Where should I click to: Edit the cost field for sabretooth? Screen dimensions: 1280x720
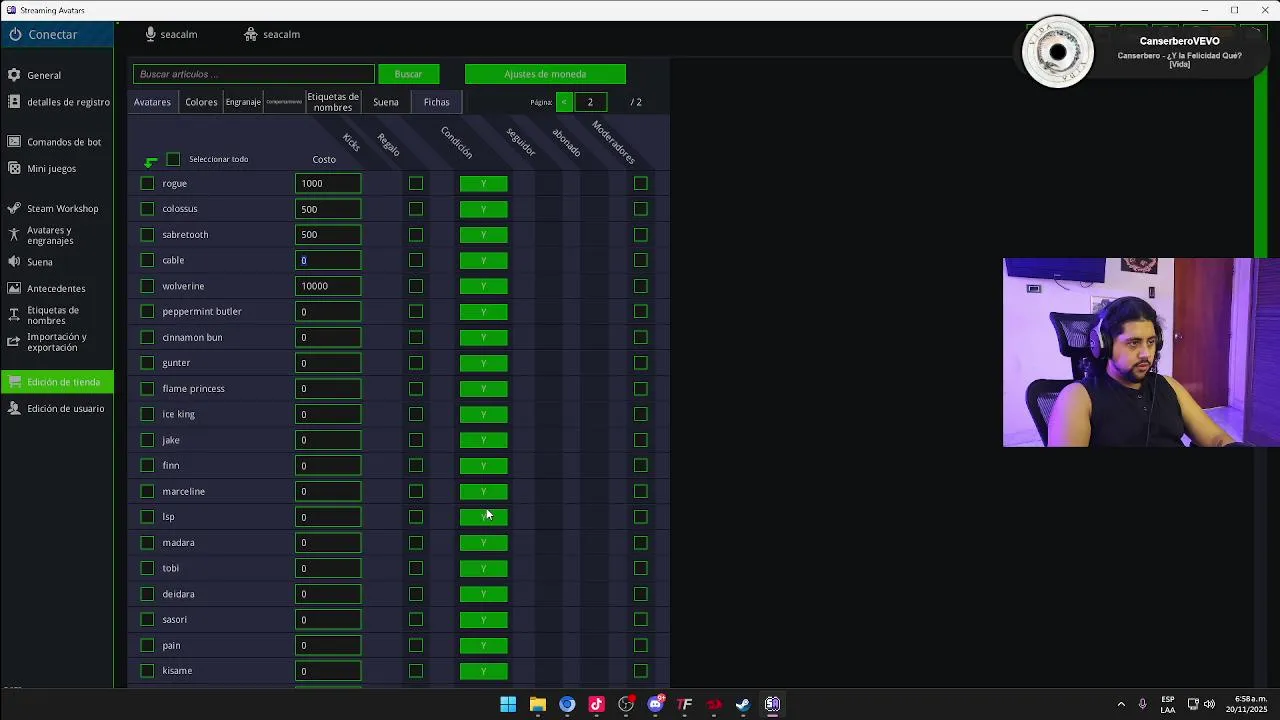(x=328, y=234)
